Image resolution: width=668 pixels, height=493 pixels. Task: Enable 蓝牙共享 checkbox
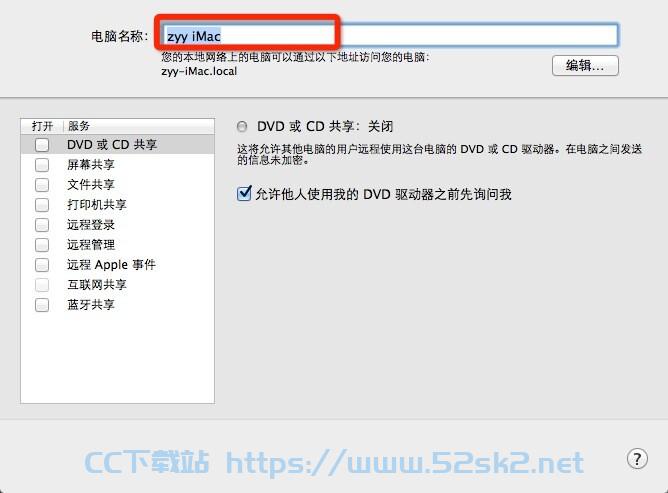click(42, 305)
